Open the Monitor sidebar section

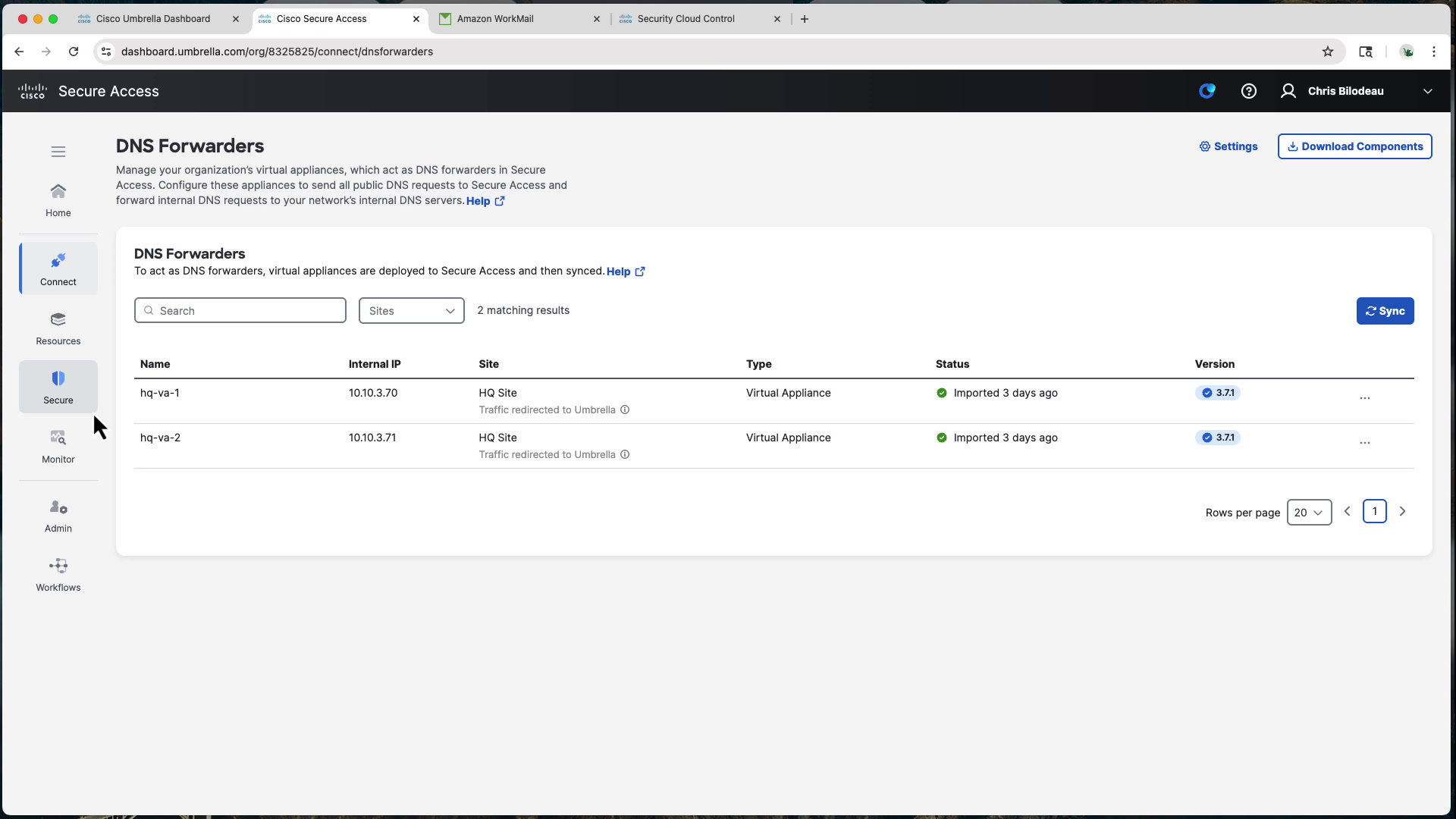pyautogui.click(x=58, y=447)
